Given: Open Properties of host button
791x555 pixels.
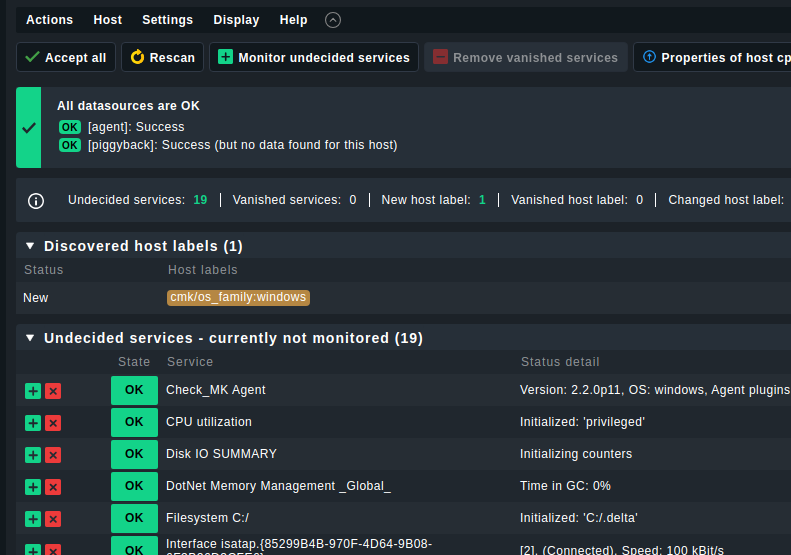Looking at the screenshot, I should click(712, 57).
